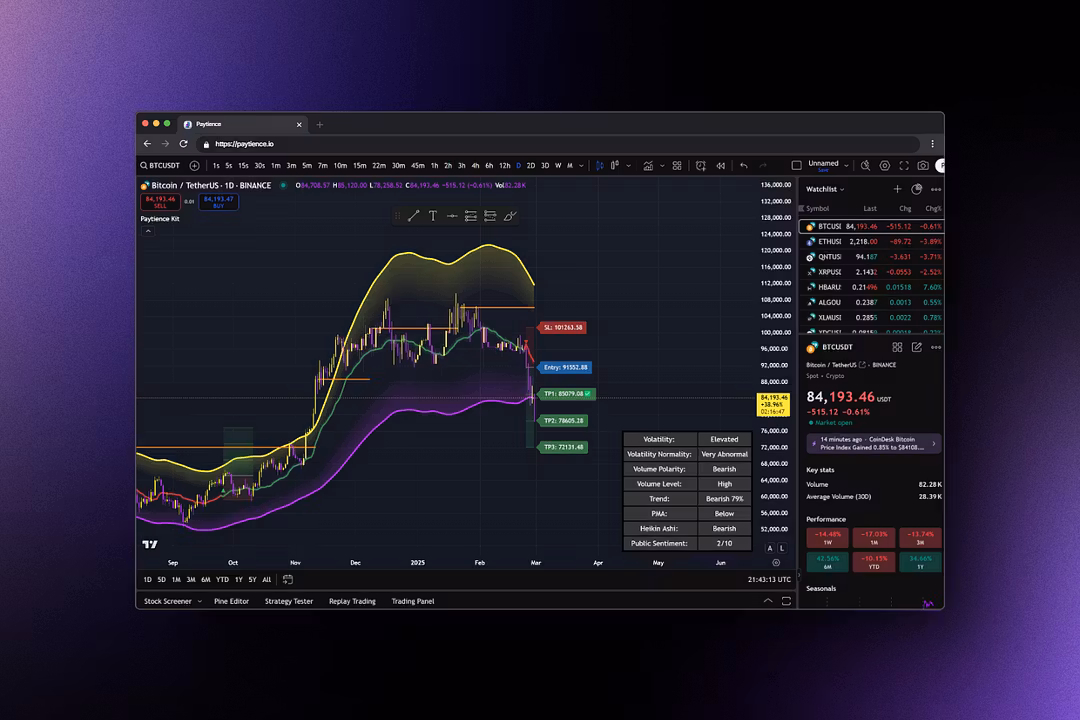Click the brush tool in drawing toolbar
The image size is (1080, 720).
(510, 216)
